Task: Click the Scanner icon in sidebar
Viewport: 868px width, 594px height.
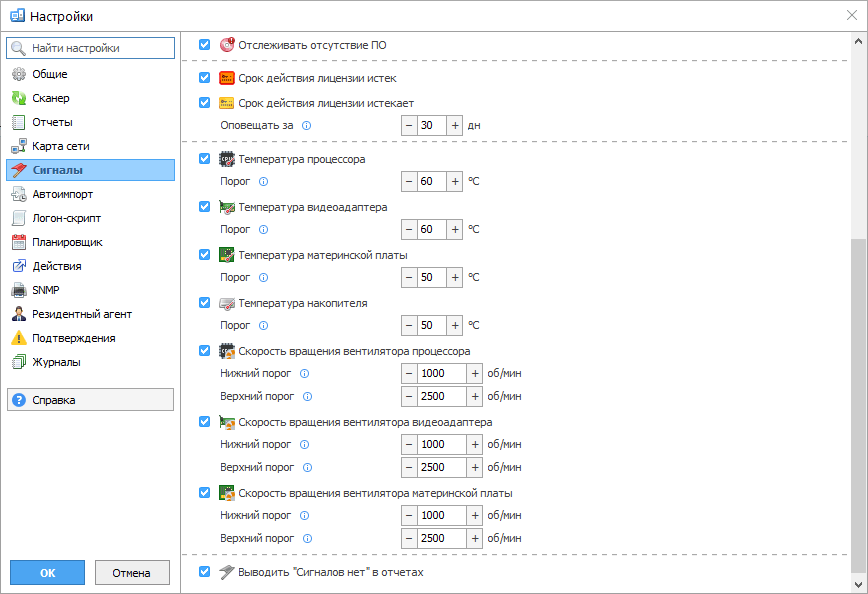Action: click(x=19, y=98)
